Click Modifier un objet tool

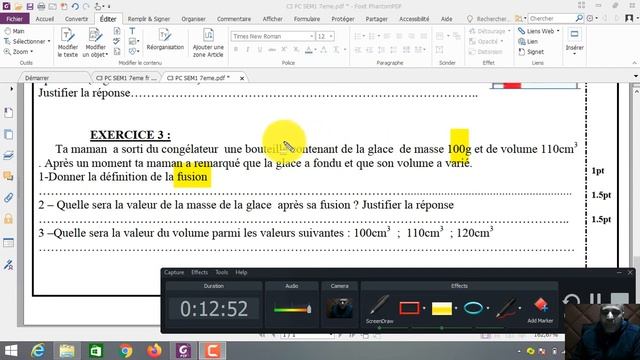[95, 42]
